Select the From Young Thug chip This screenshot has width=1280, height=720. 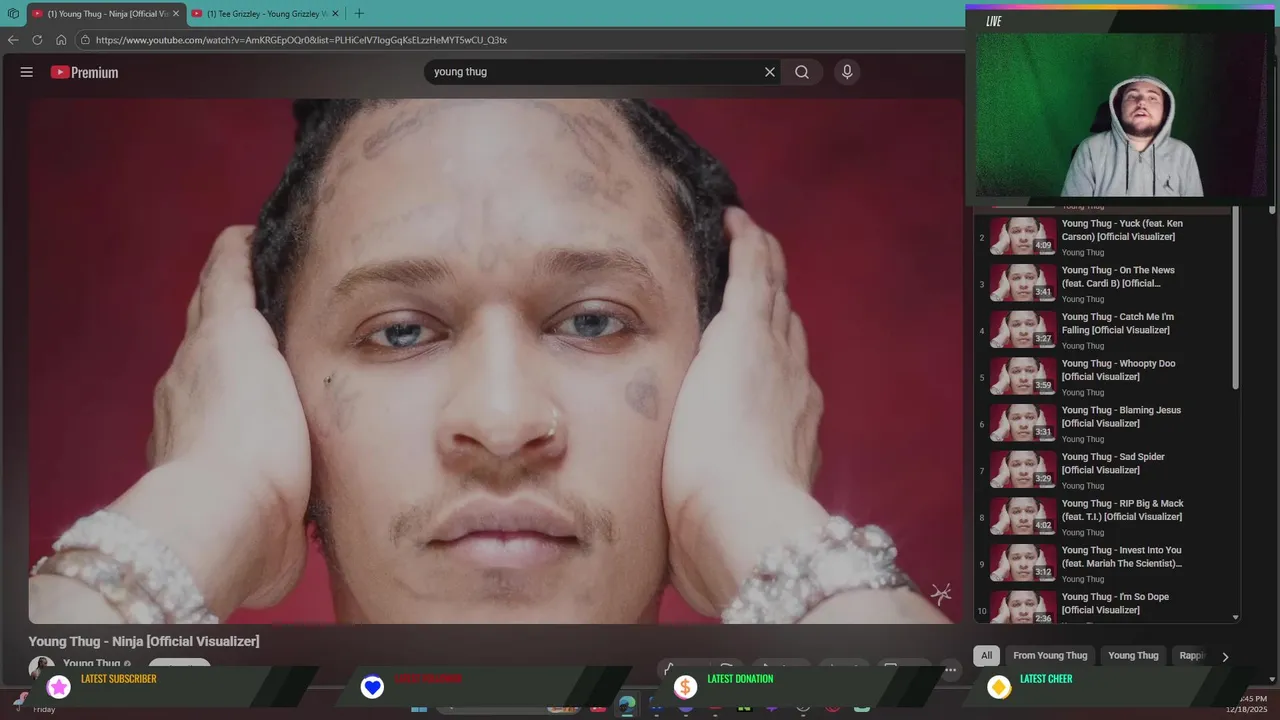click(x=1050, y=656)
